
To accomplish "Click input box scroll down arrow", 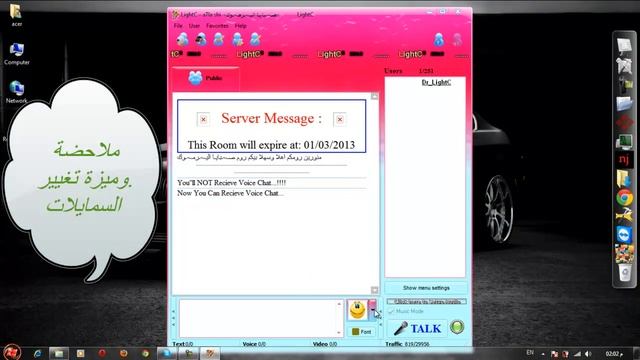I will pyautogui.click(x=339, y=333).
